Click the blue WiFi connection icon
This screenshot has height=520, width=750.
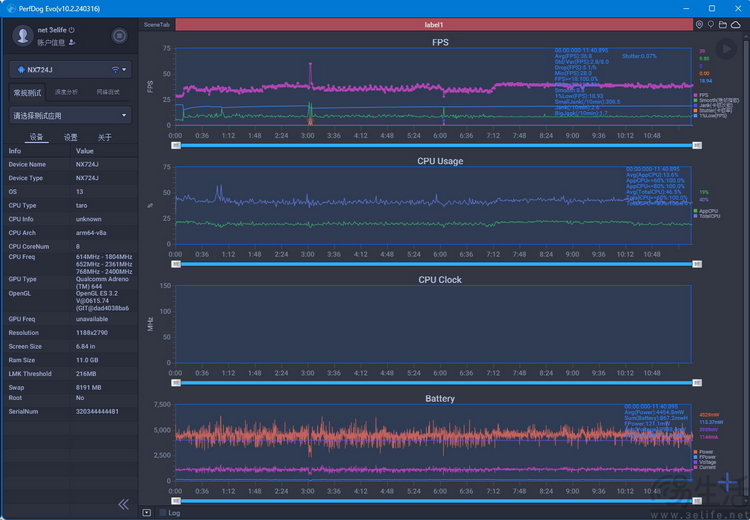coord(115,70)
